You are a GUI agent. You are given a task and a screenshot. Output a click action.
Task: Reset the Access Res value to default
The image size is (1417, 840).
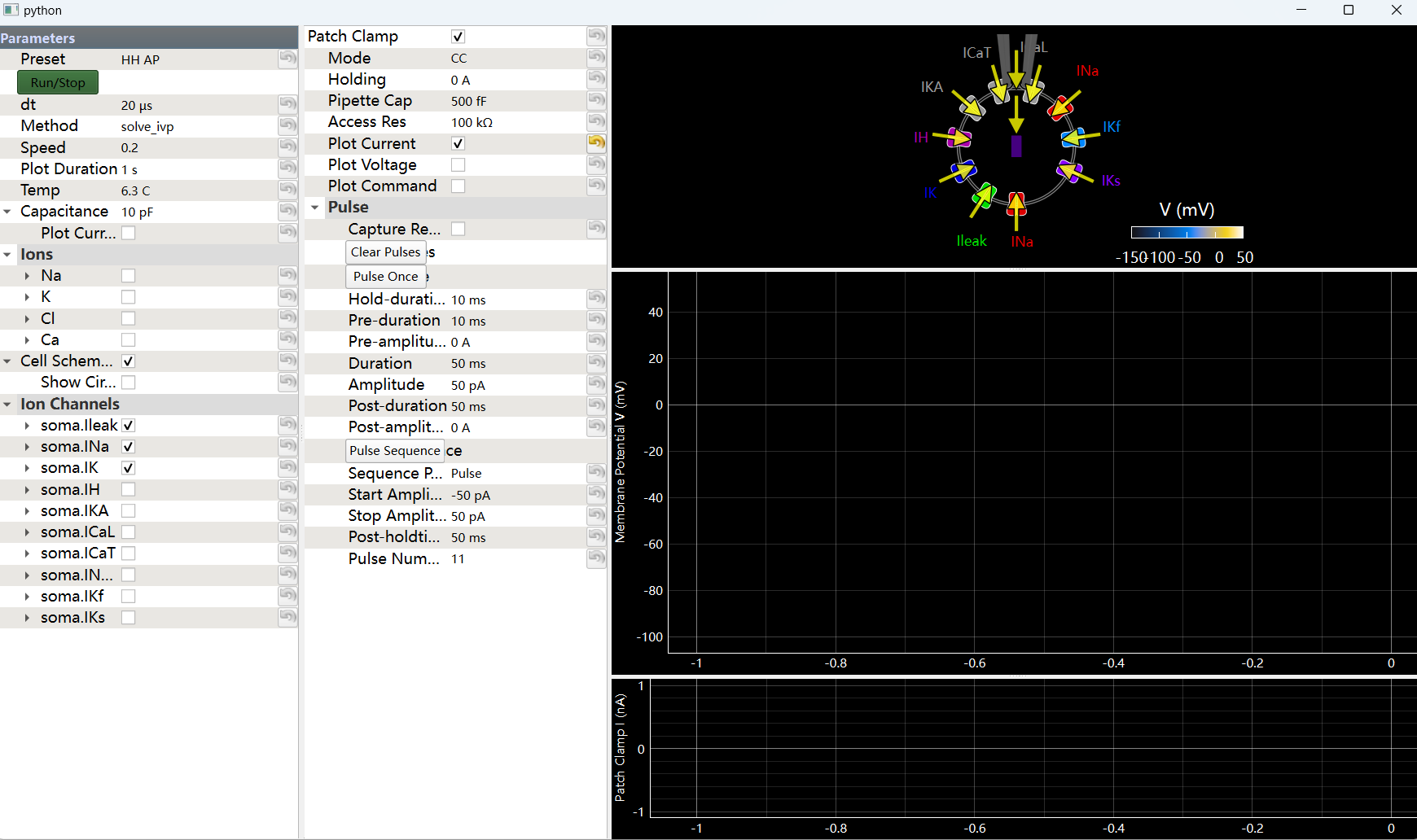coord(596,121)
